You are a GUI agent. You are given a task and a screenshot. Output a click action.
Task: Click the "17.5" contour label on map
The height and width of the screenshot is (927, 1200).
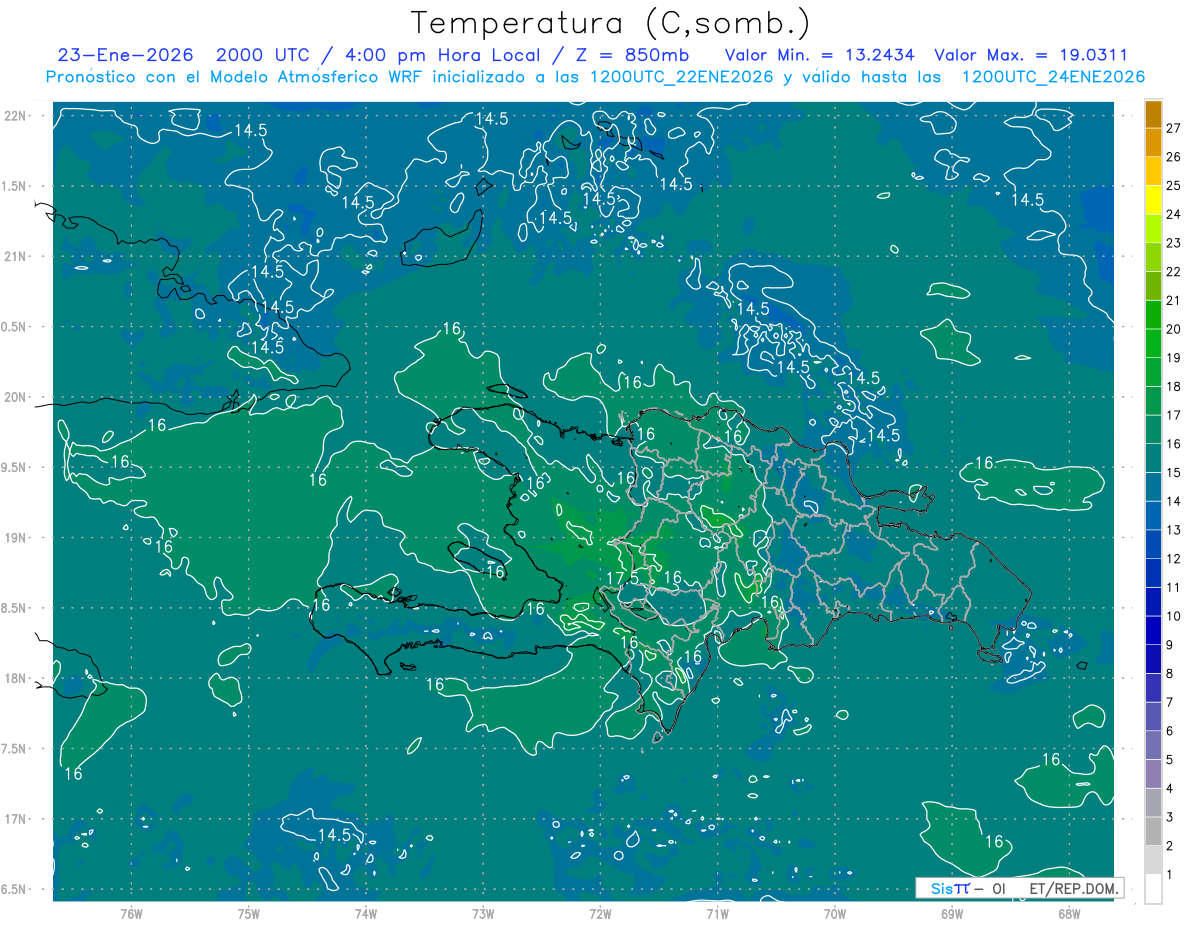(623, 578)
